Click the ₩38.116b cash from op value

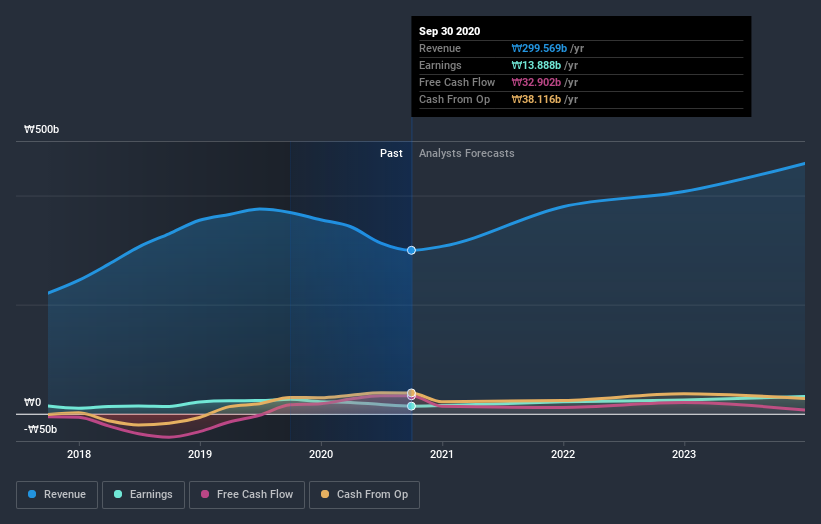(536, 99)
